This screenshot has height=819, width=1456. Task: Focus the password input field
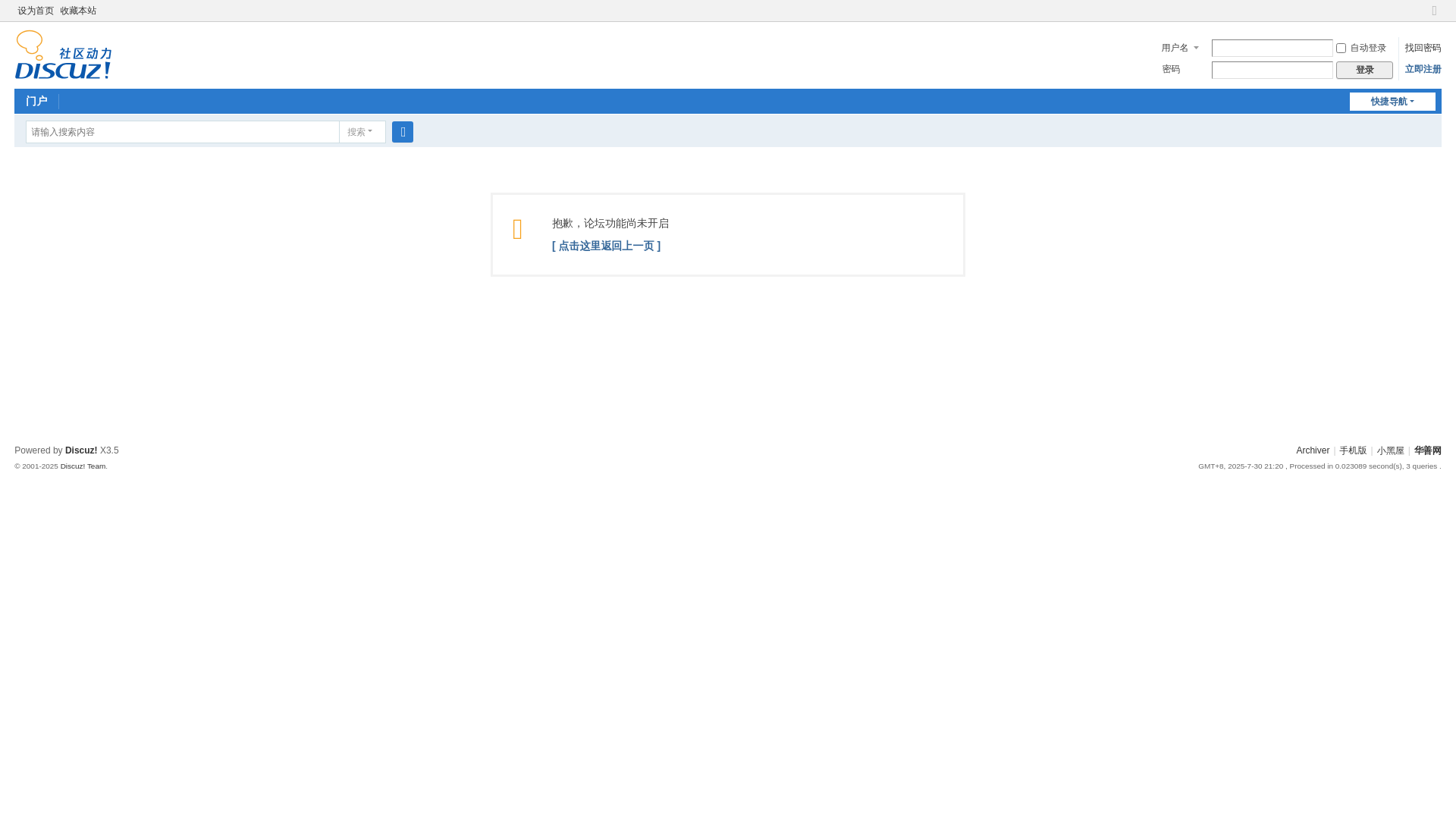pyautogui.click(x=1272, y=70)
